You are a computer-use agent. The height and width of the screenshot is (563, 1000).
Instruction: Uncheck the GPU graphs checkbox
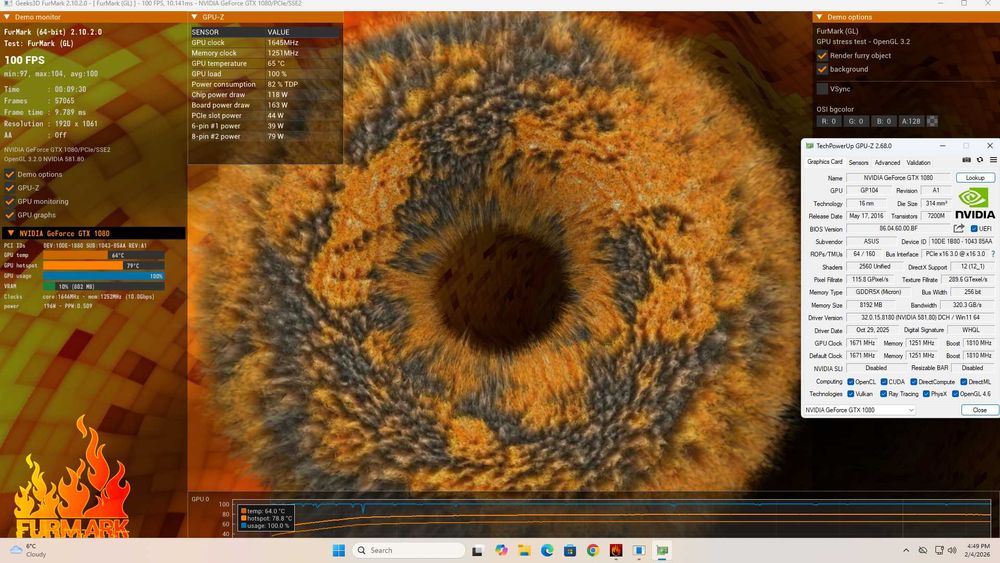pos(9,215)
